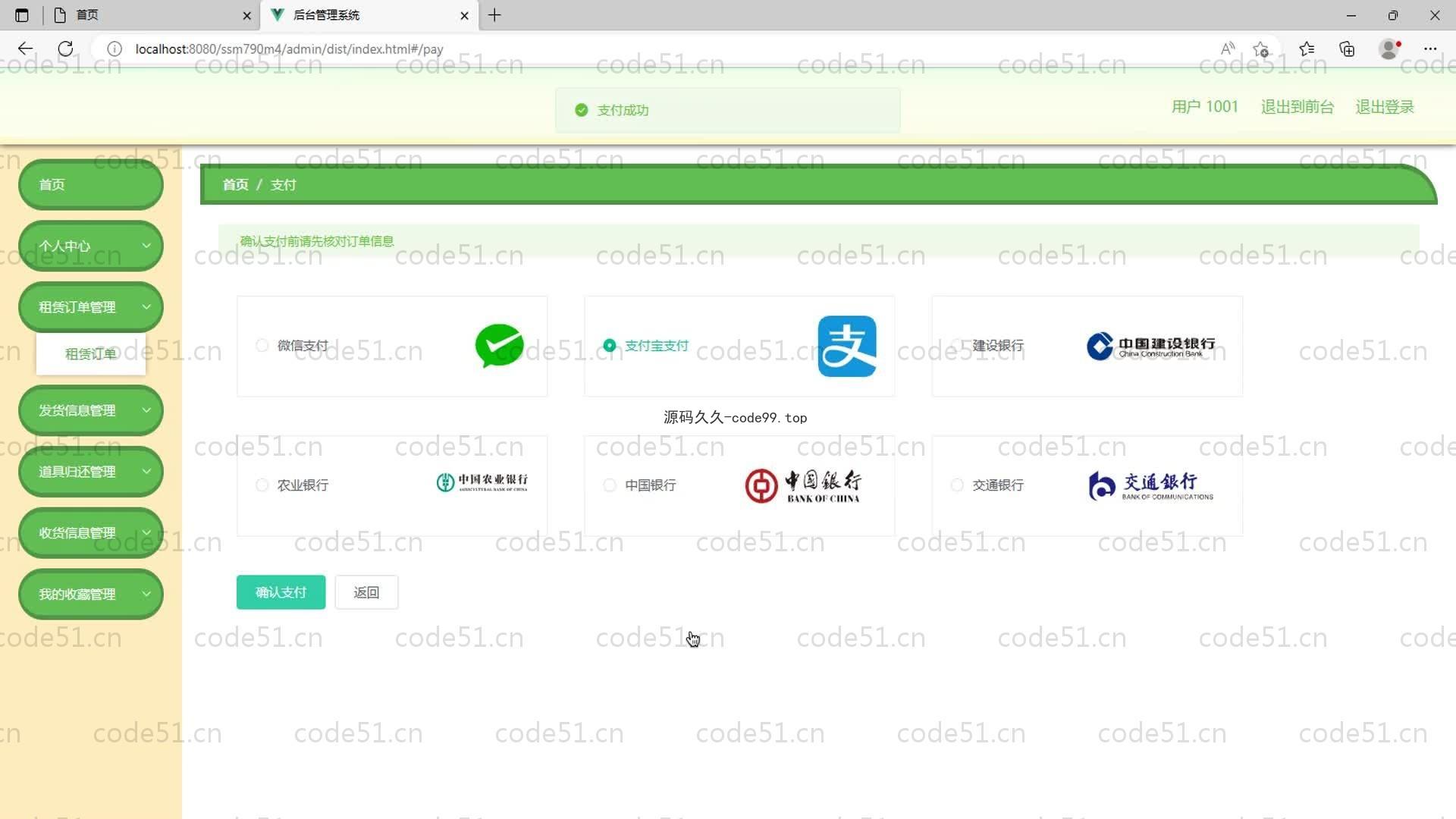
Task: Open the browser collections icon
Action: (x=1347, y=49)
